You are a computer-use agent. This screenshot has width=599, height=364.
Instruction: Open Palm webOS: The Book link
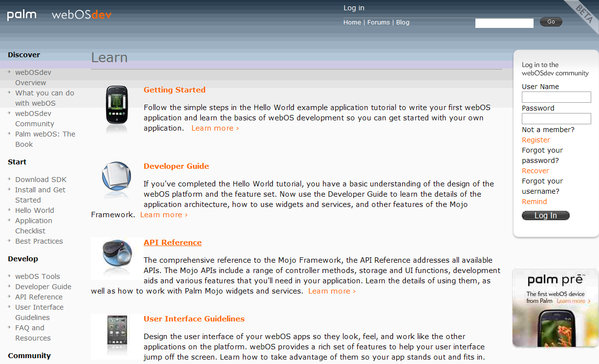click(x=45, y=139)
